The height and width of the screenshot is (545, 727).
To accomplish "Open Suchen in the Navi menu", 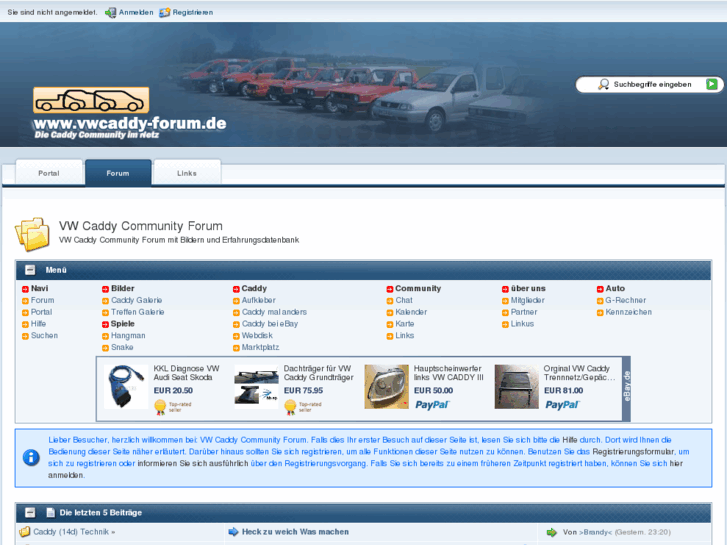I will [x=44, y=335].
